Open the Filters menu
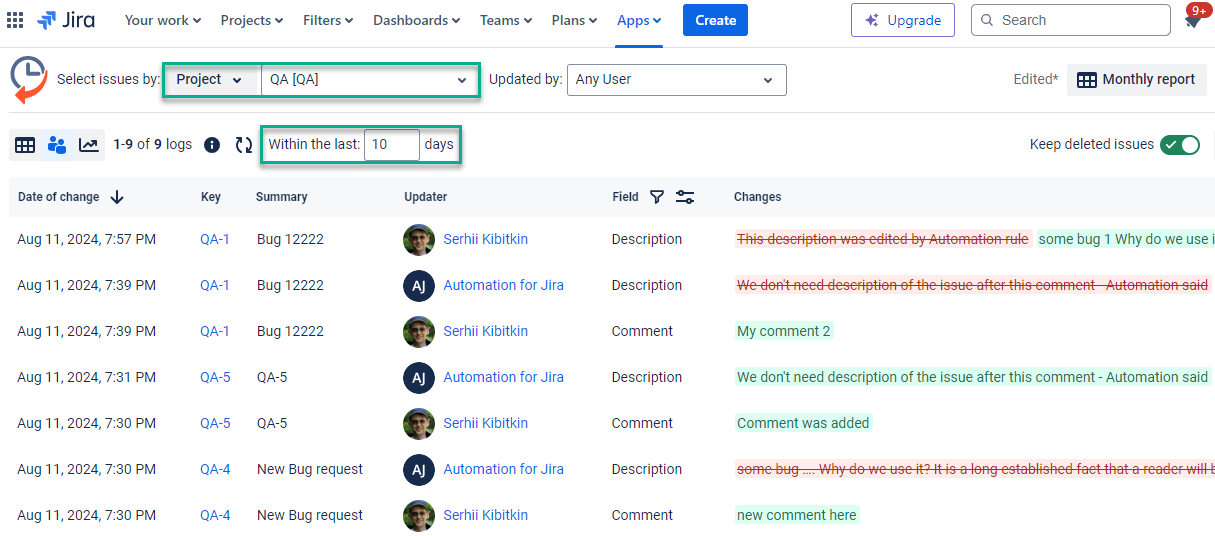The height and width of the screenshot is (536, 1215). pos(328,20)
